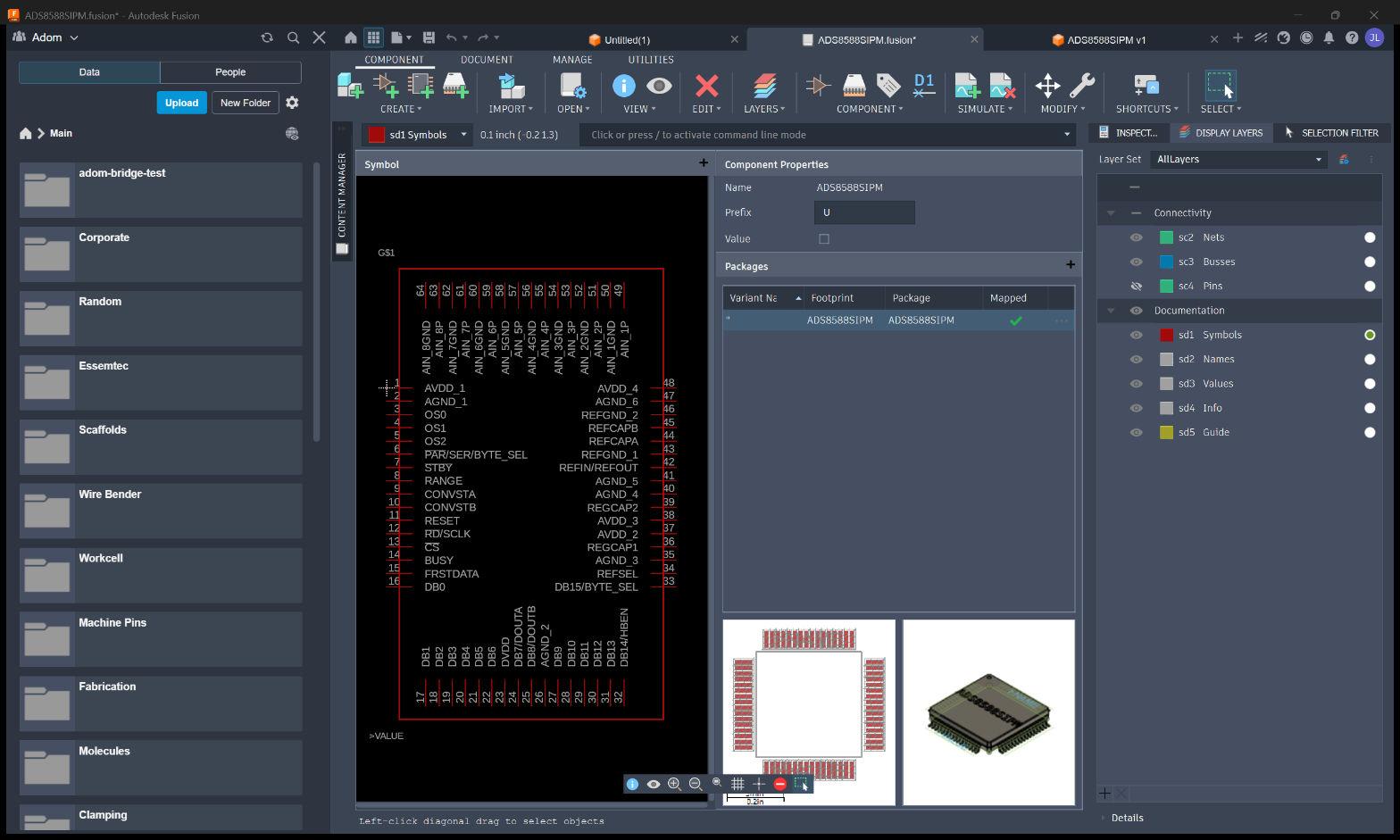Image resolution: width=1400 pixels, height=840 pixels.
Task: Switch to the DOCUMENT ribbon tab
Action: (487, 60)
